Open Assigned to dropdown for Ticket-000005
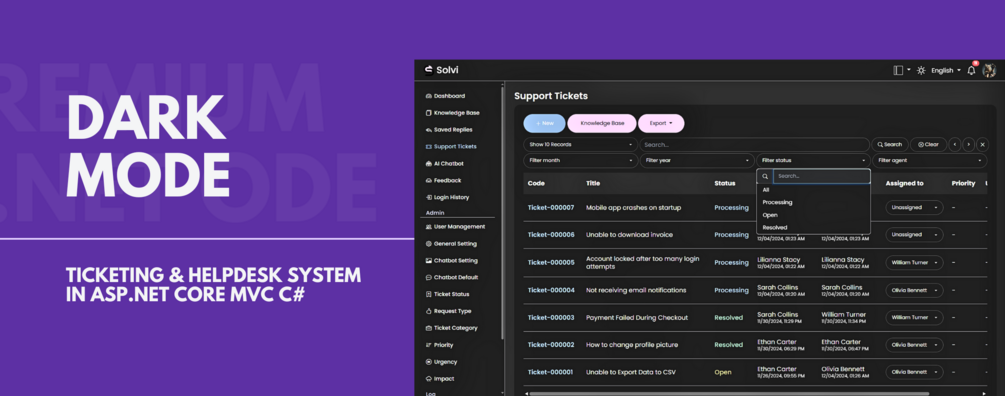The height and width of the screenshot is (396, 1005). (914, 263)
